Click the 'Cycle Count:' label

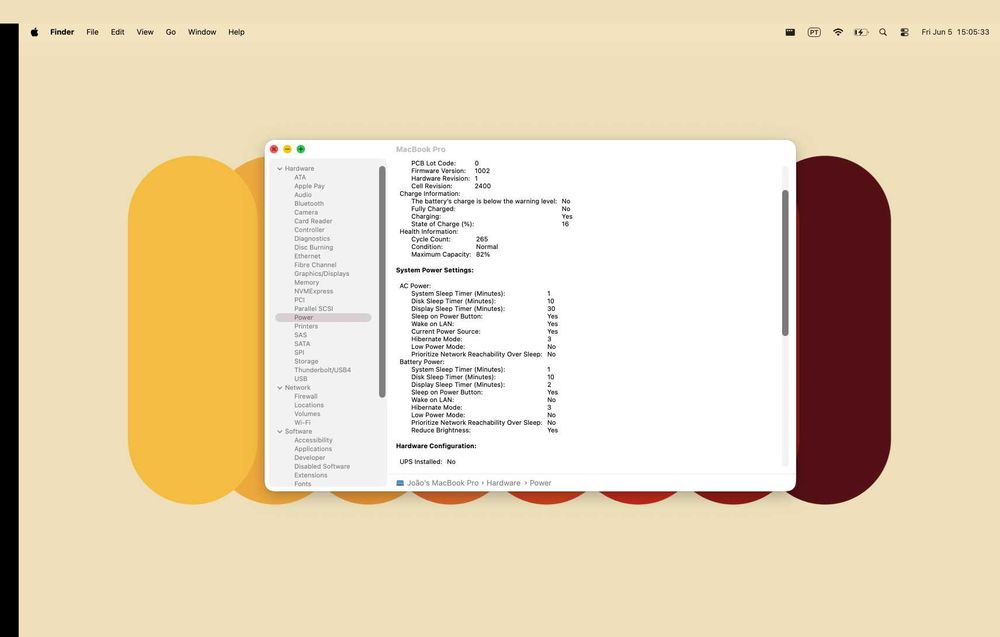[430, 239]
